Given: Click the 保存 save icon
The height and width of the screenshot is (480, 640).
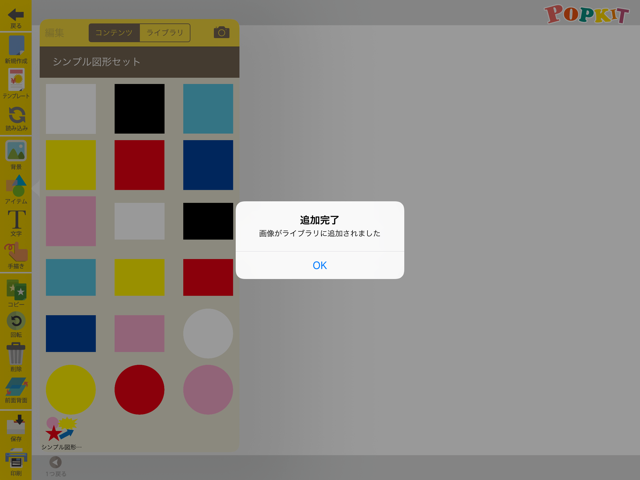Looking at the screenshot, I should click(16, 426).
